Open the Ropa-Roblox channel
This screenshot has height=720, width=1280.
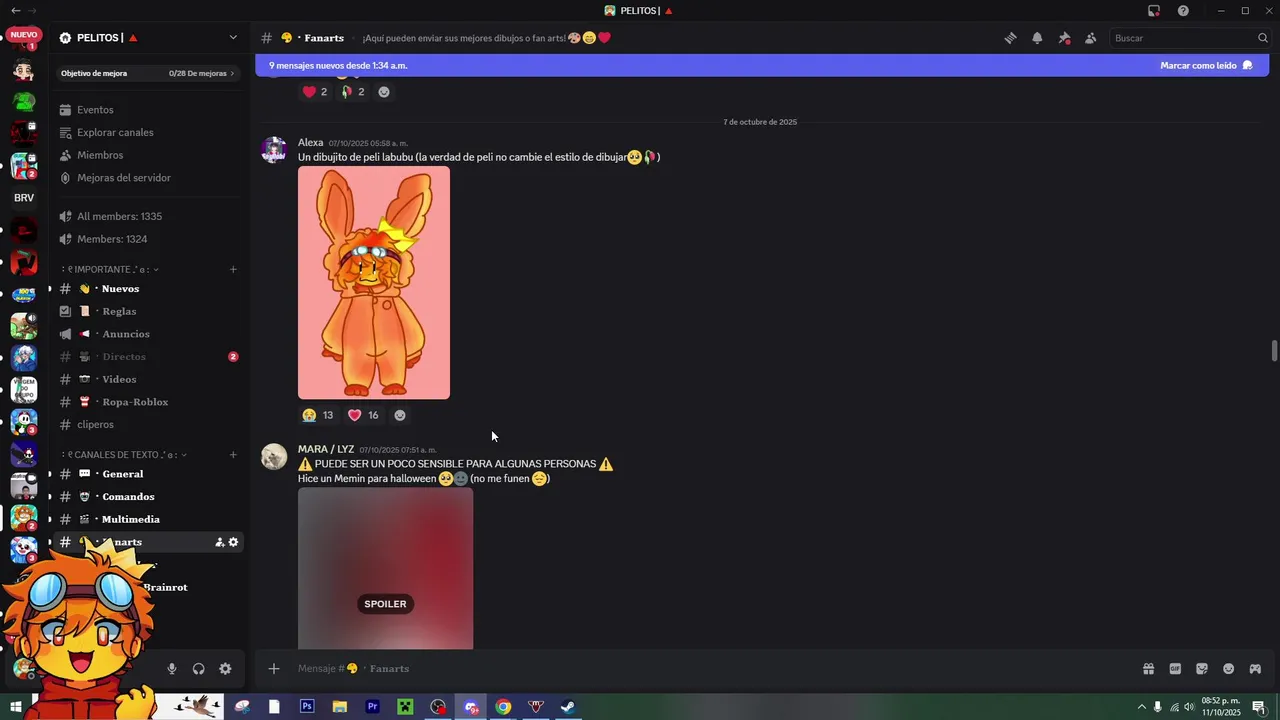(x=148, y=402)
